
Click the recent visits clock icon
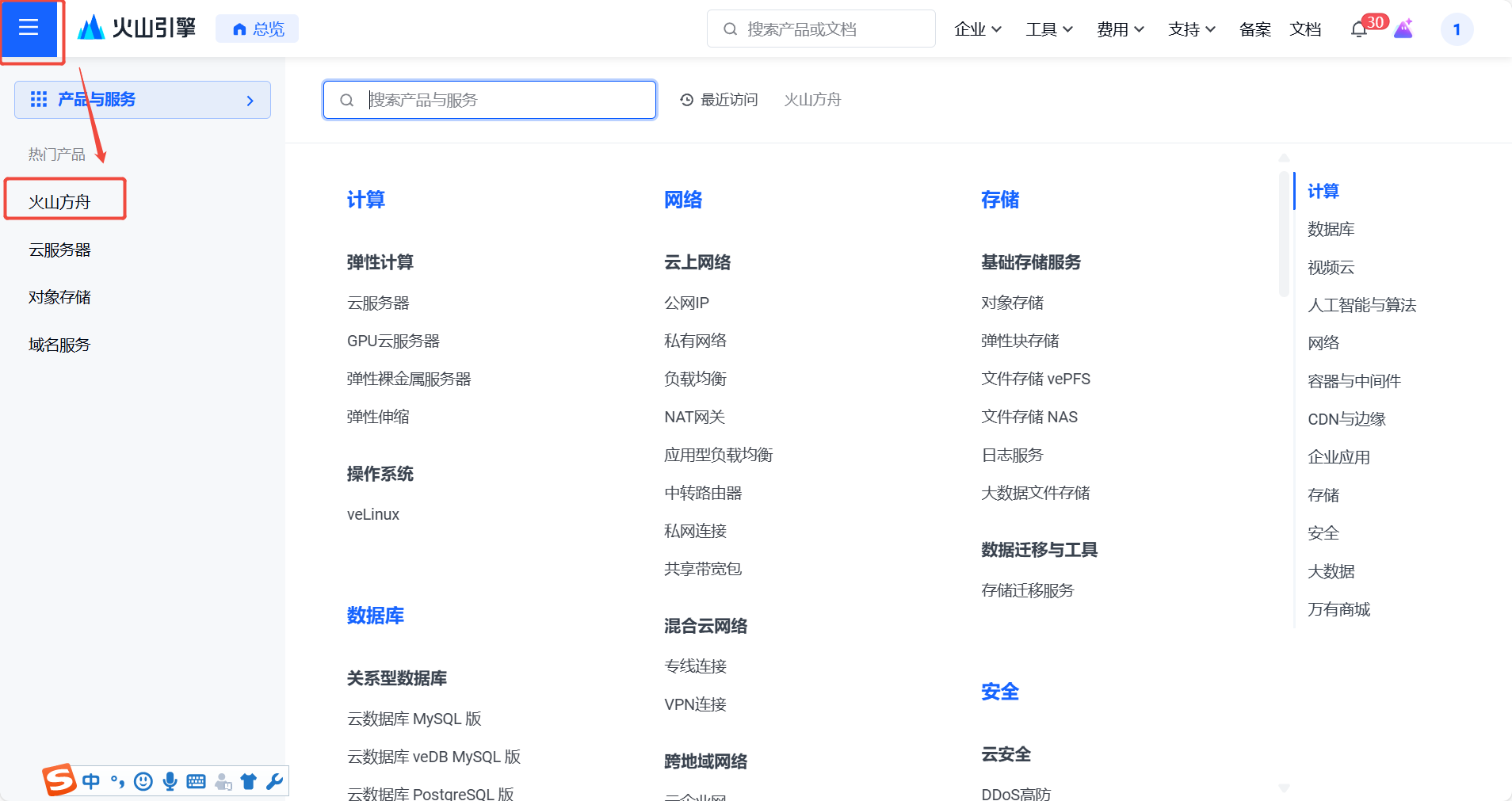pos(687,100)
